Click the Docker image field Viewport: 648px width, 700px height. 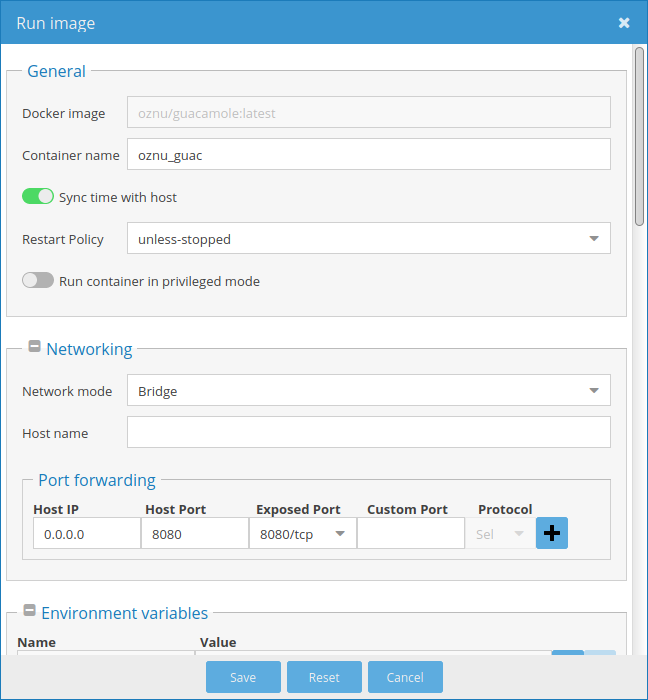pos(369,112)
